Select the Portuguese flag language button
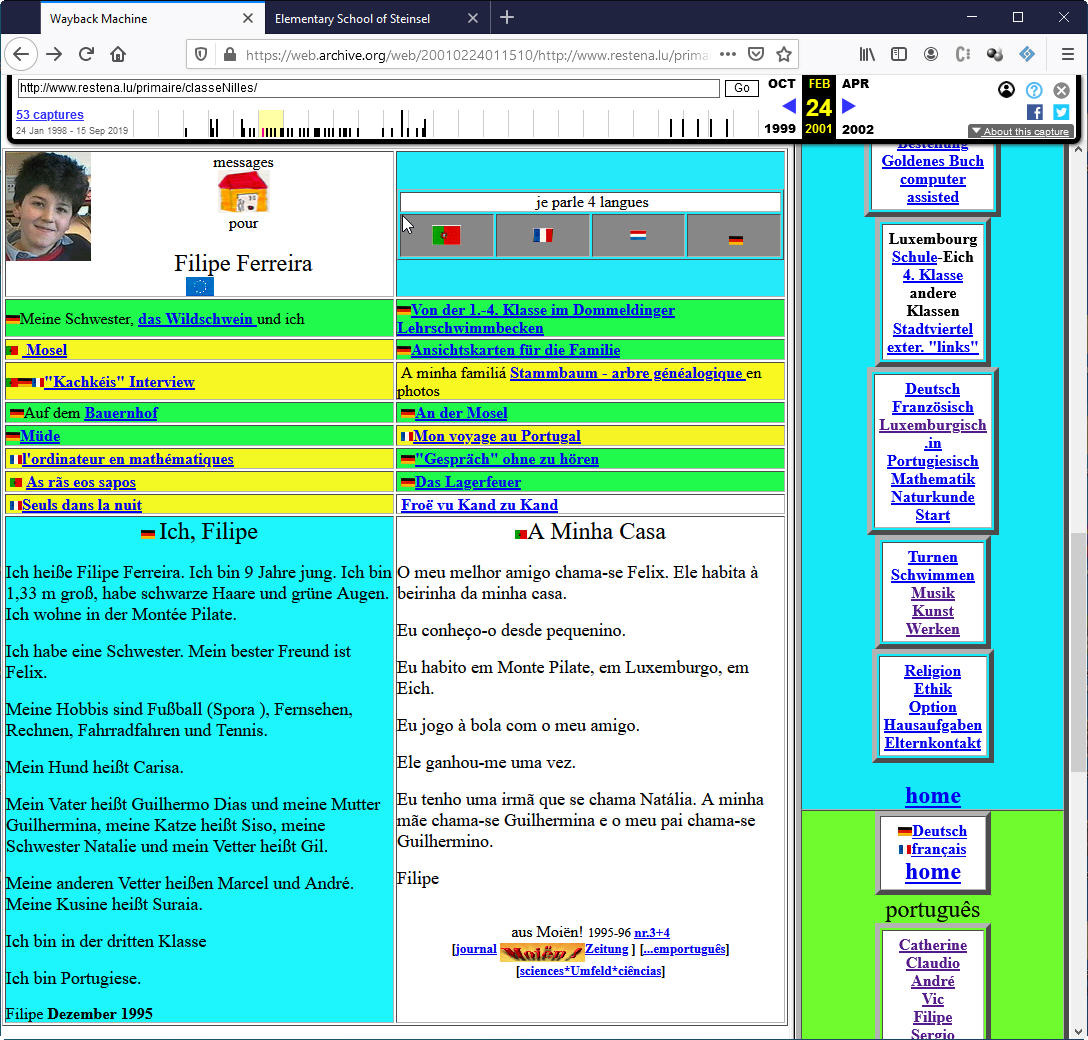Viewport: 1088px width, 1040px height. 446,235
